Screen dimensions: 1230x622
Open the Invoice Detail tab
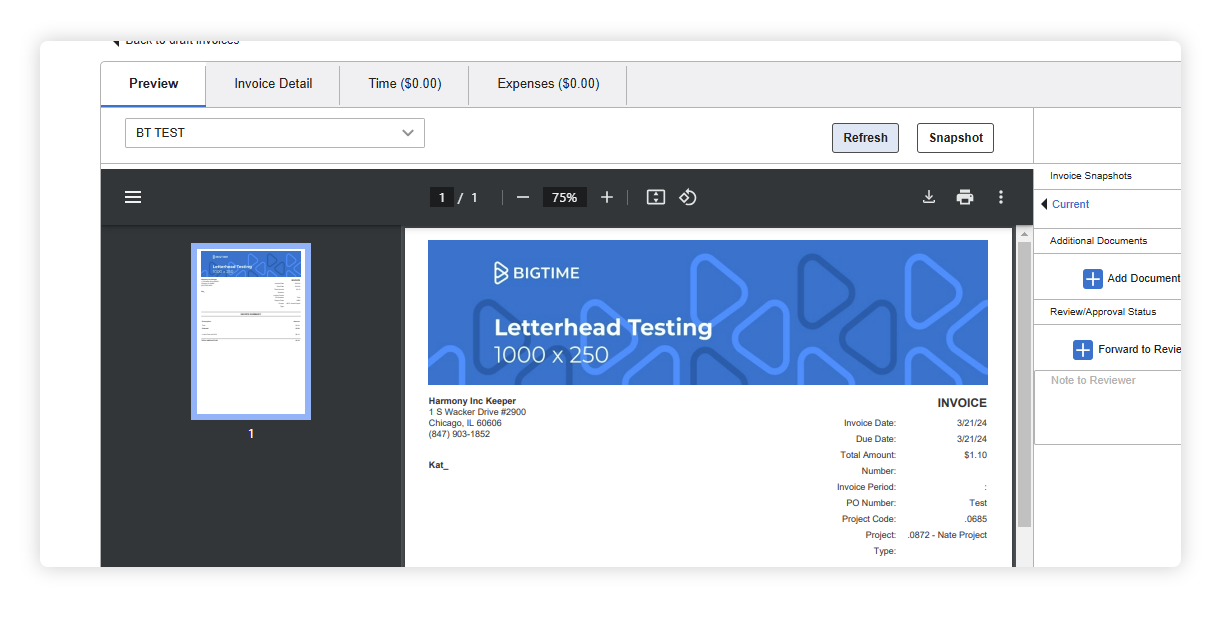tap(273, 84)
